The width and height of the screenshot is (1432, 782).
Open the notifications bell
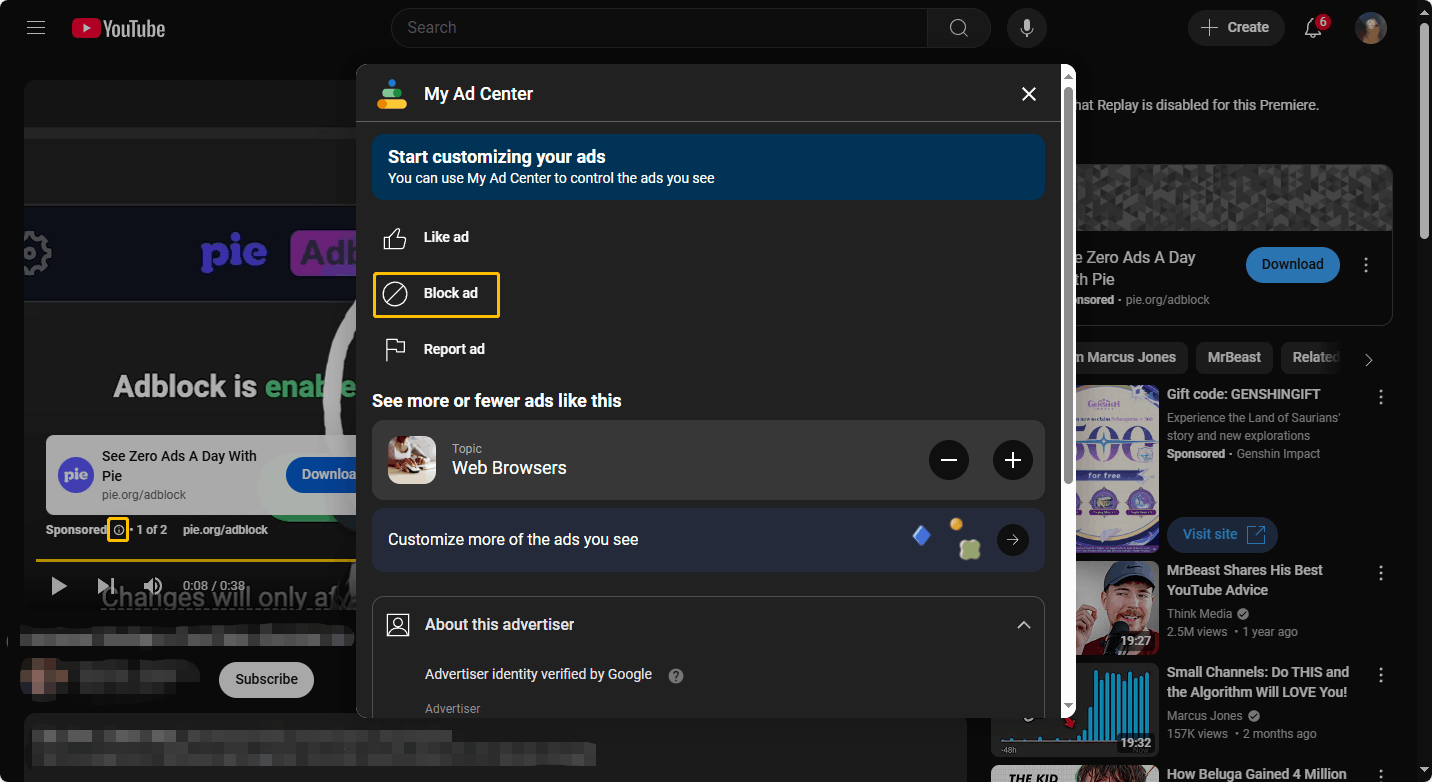coord(1314,28)
